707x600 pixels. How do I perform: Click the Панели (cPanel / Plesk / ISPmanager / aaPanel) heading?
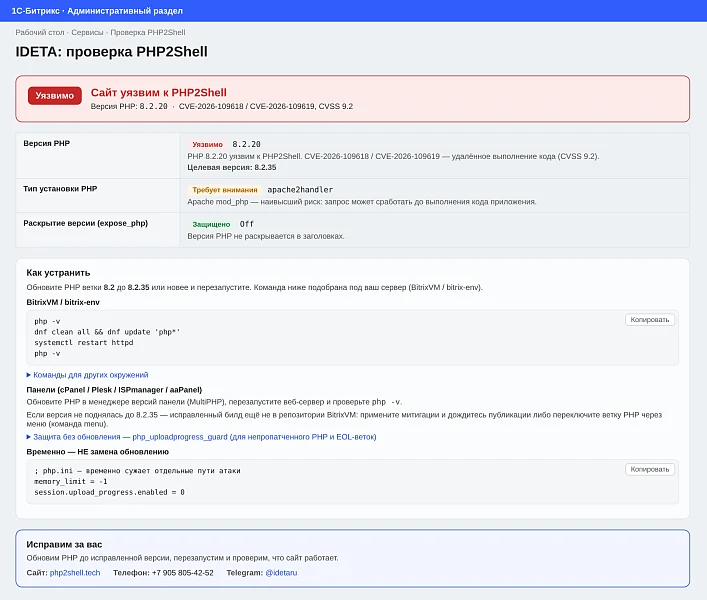point(114,389)
